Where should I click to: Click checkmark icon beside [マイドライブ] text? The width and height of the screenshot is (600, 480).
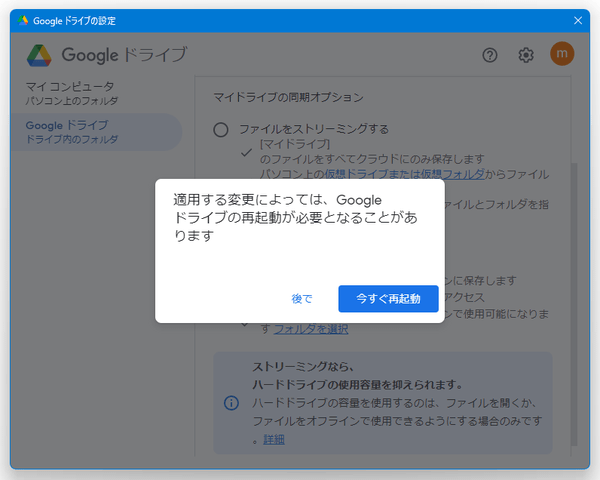(245, 151)
